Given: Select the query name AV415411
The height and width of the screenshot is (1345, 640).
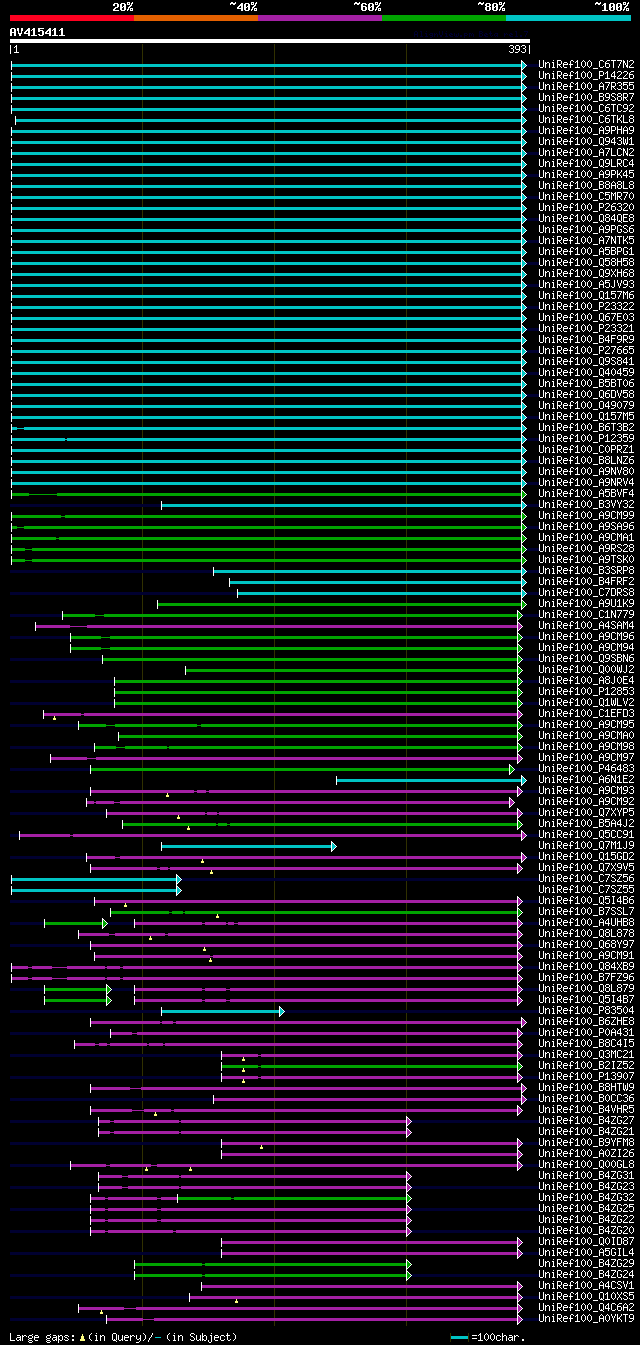Looking at the screenshot, I should point(37,32).
